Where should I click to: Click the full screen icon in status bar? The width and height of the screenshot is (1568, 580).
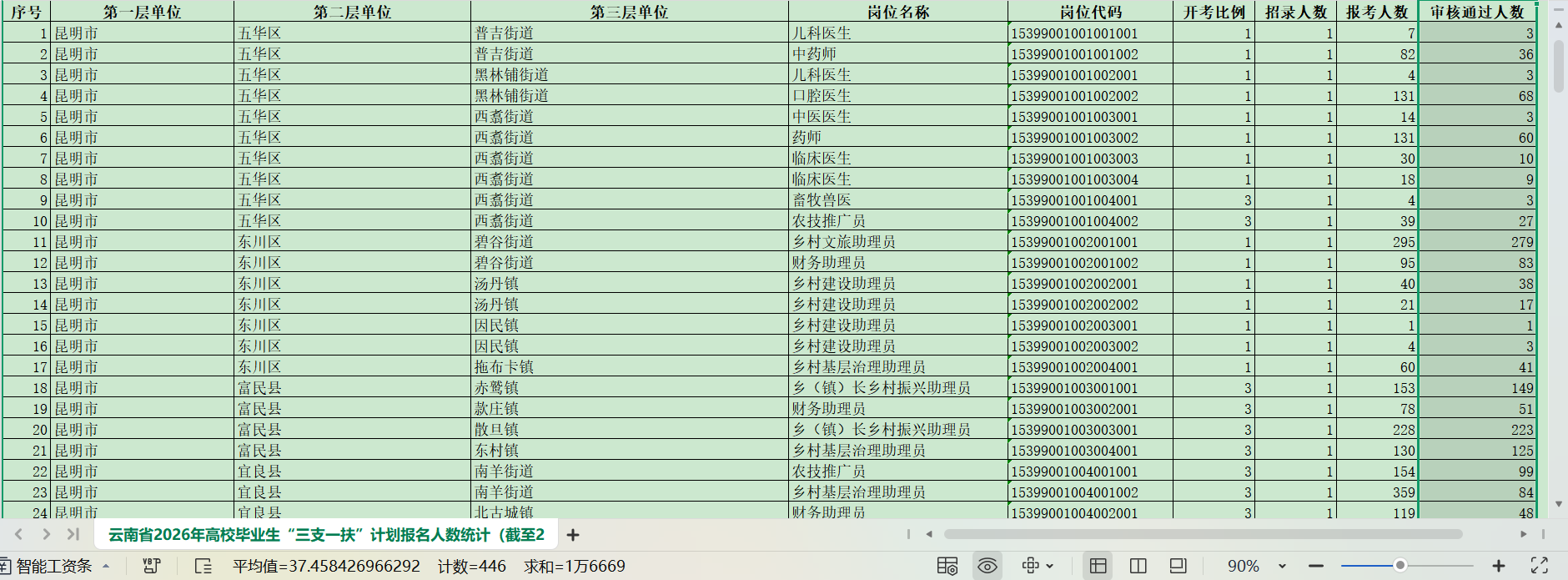point(1540,566)
